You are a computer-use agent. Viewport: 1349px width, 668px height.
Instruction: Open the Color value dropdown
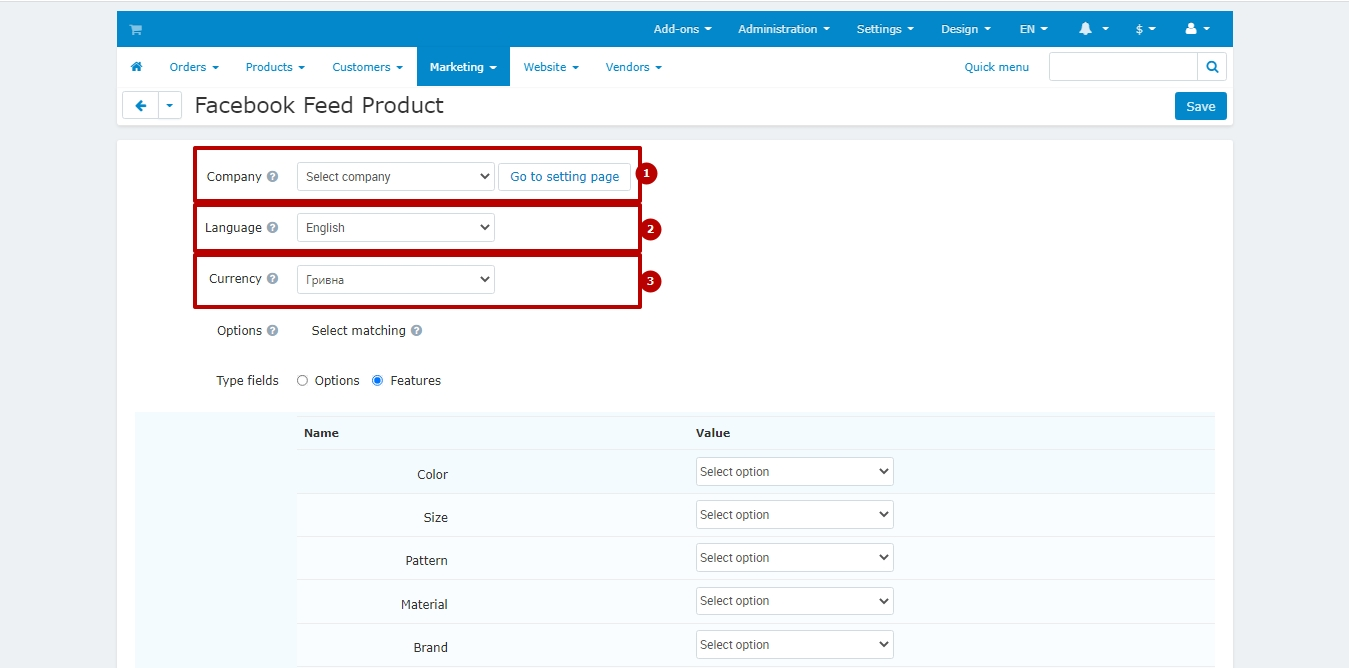tap(794, 472)
